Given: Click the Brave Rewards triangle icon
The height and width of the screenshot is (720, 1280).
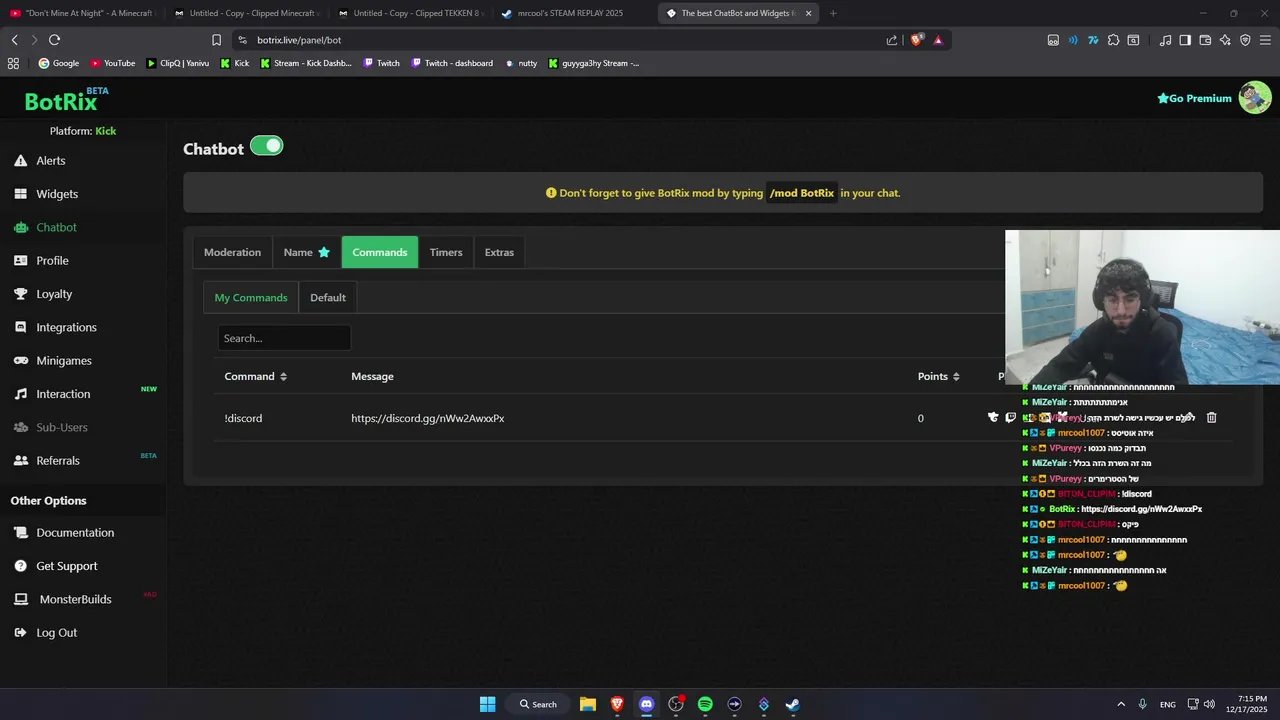Looking at the screenshot, I should (938, 40).
